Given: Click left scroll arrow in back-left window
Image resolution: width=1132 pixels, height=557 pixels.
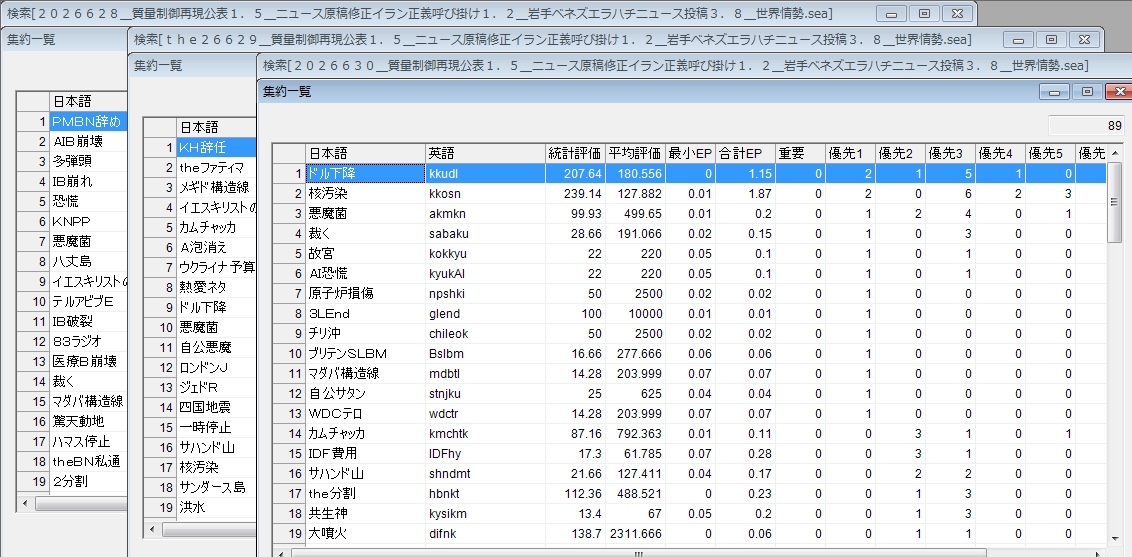Looking at the screenshot, I should tap(25, 504).
